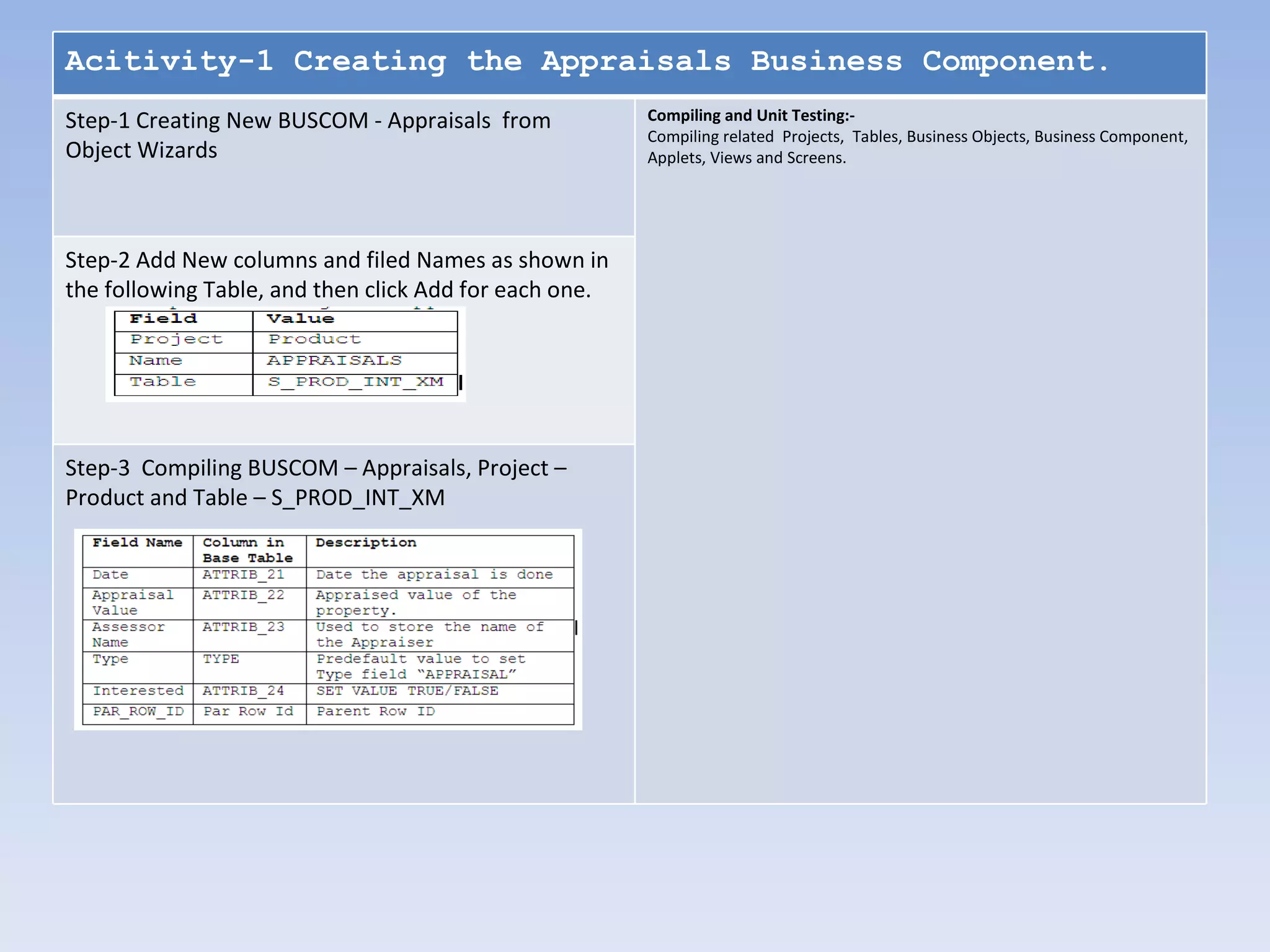Image resolution: width=1270 pixels, height=952 pixels.
Task: Click the 'Interested' field cell
Action: (x=138, y=694)
